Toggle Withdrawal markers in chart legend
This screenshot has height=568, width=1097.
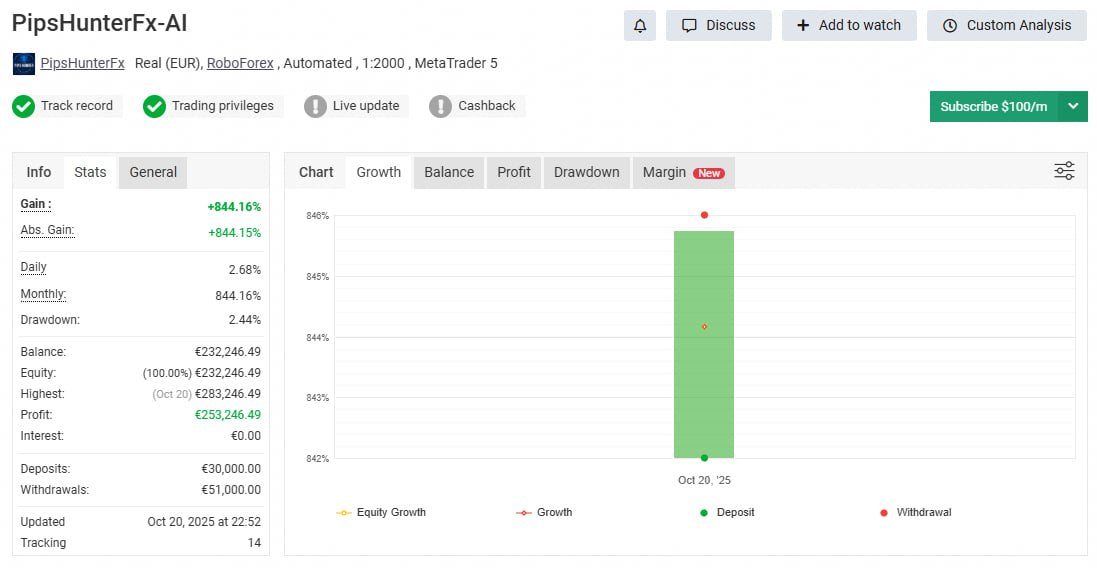pos(915,512)
